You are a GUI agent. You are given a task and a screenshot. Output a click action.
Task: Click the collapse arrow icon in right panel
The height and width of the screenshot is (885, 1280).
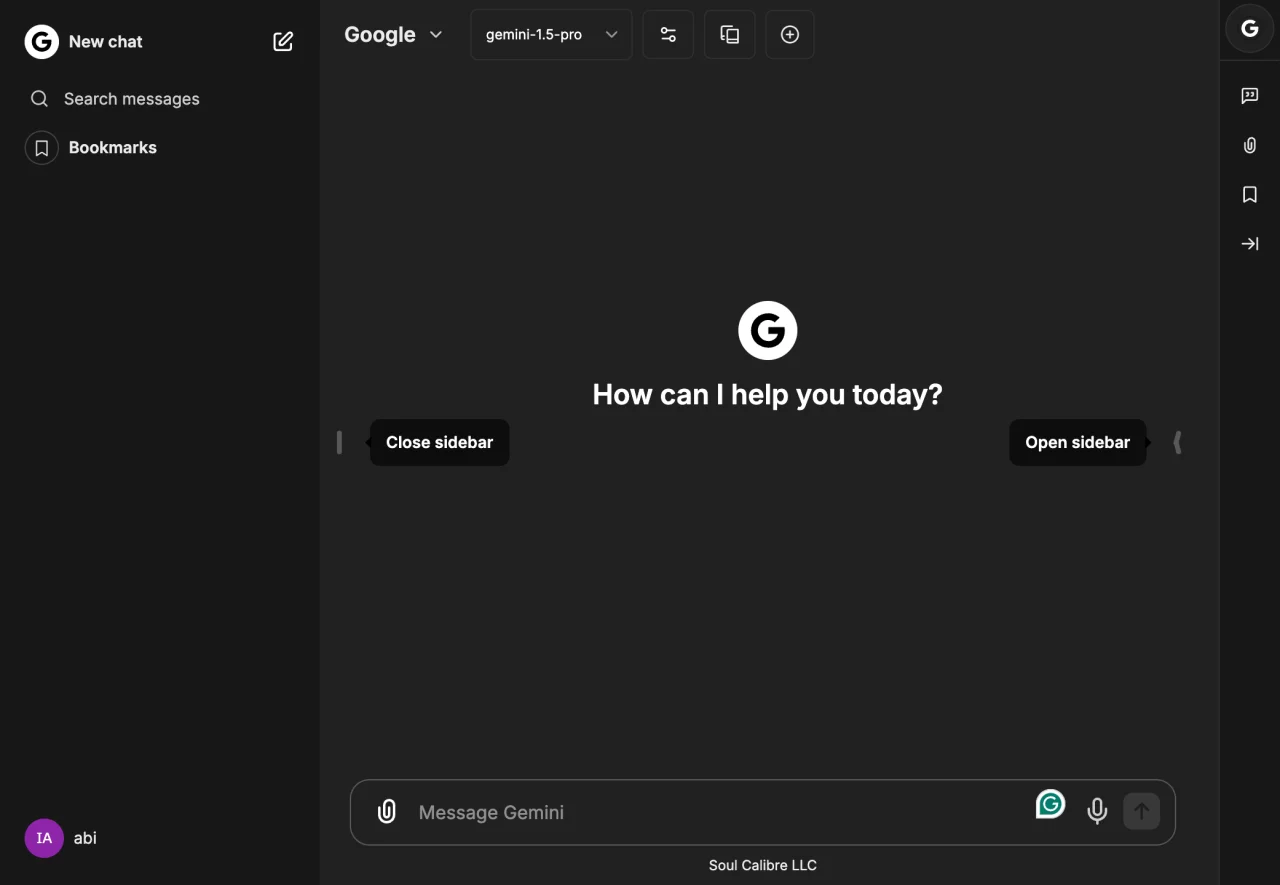pyautogui.click(x=1249, y=243)
